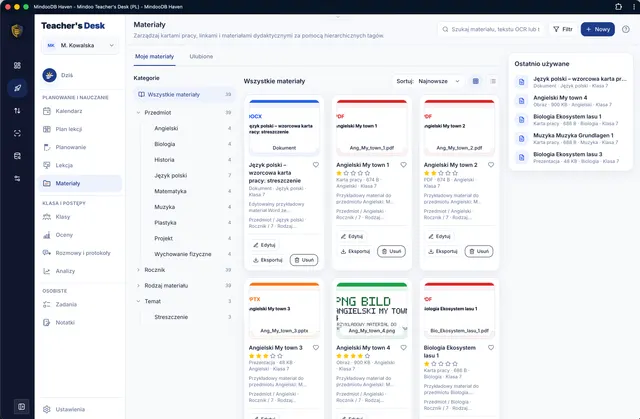
Task: Open recent Biologia Ekosystem lasu 3
Action: [571, 157]
